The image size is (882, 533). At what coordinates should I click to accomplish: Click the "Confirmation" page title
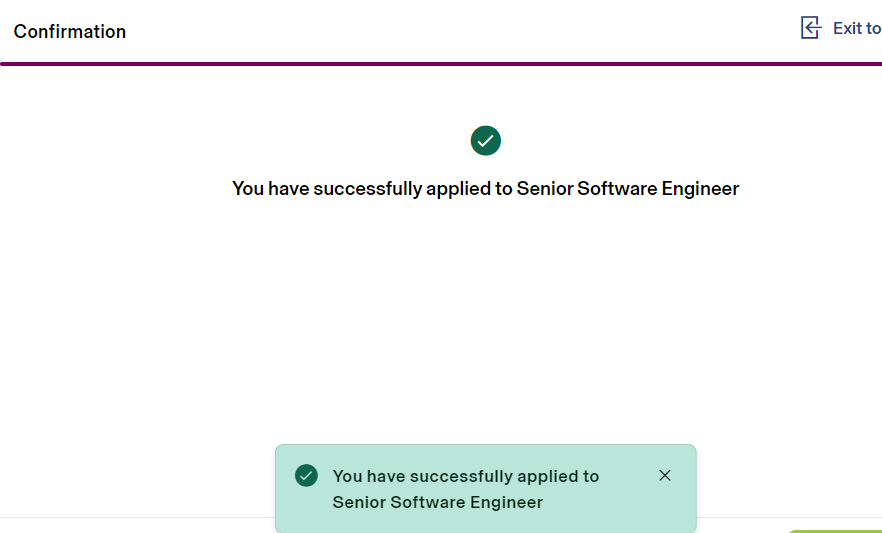pos(70,32)
